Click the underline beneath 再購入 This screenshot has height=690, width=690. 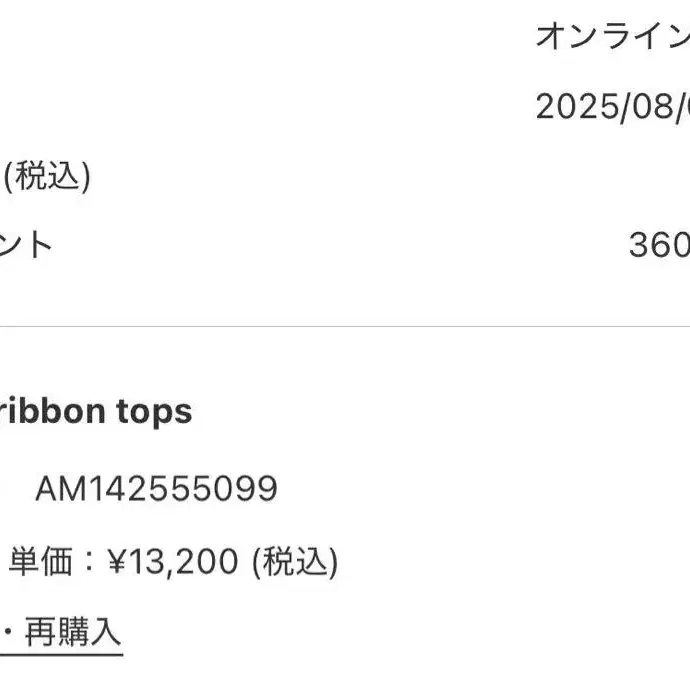point(62,654)
